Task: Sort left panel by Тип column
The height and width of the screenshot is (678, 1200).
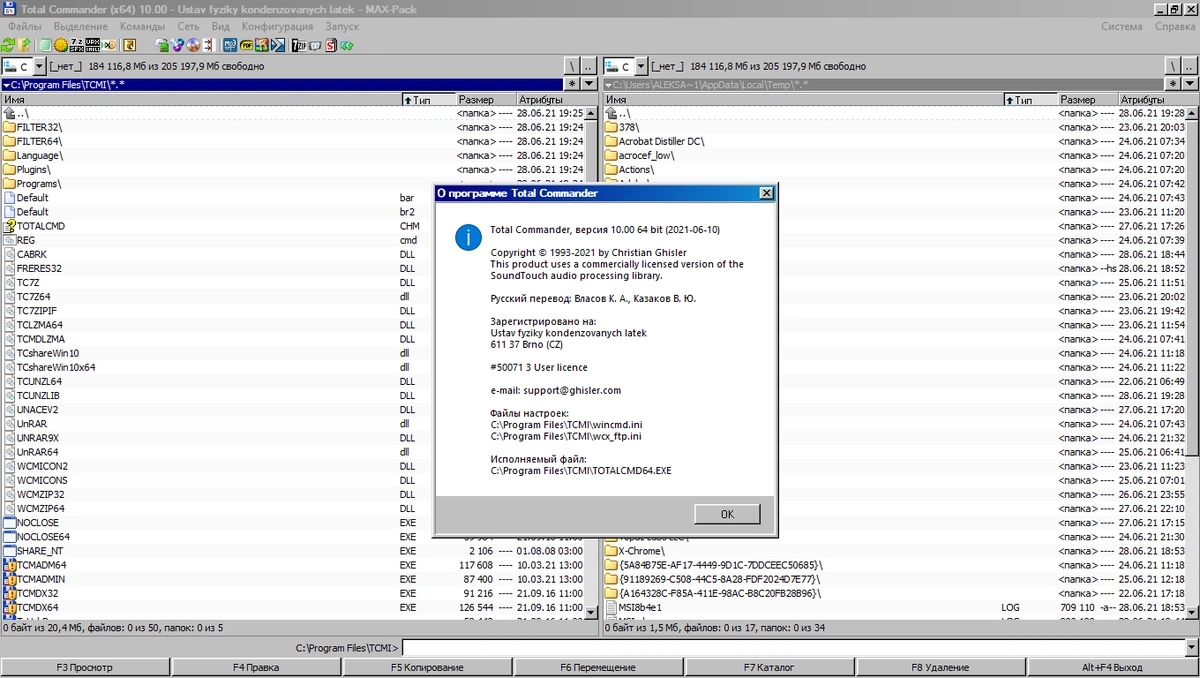Action: pos(428,100)
